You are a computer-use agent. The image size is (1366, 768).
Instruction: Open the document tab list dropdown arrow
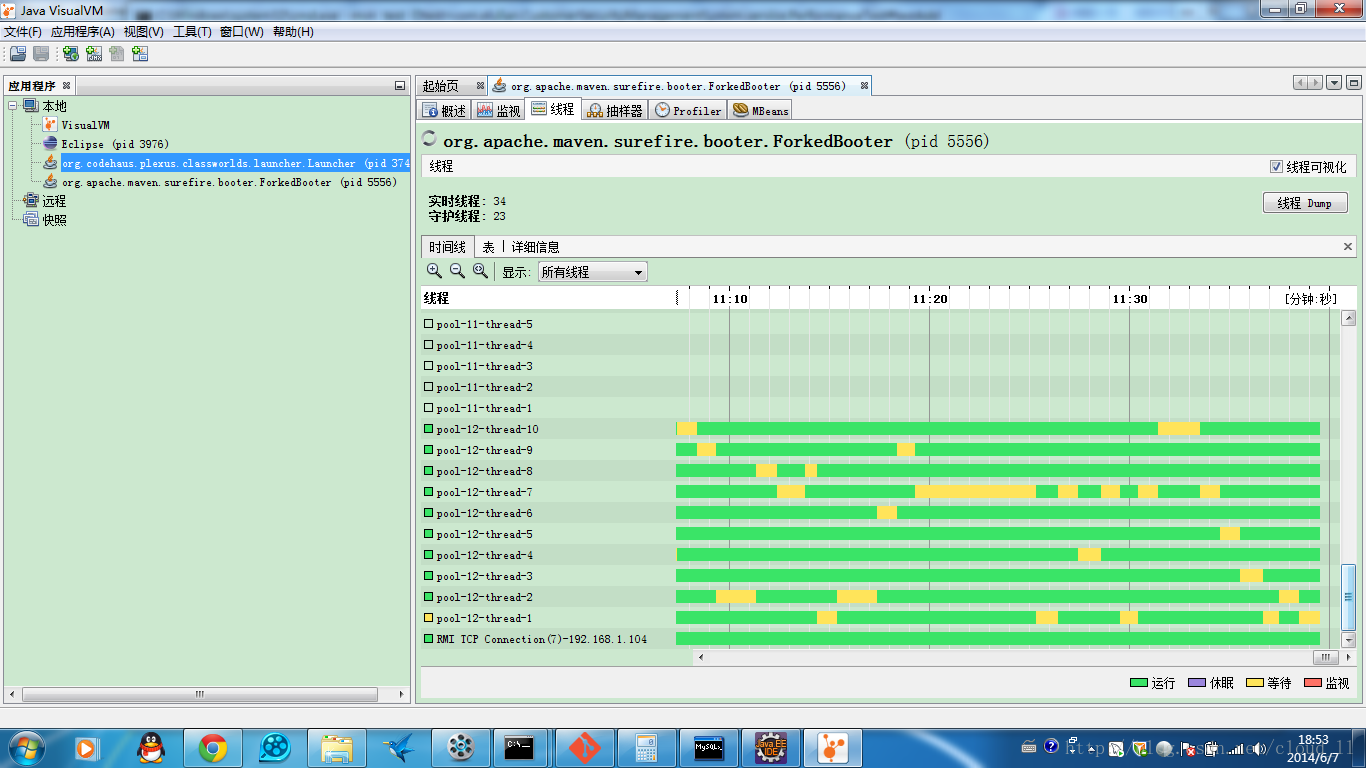pos(1334,83)
